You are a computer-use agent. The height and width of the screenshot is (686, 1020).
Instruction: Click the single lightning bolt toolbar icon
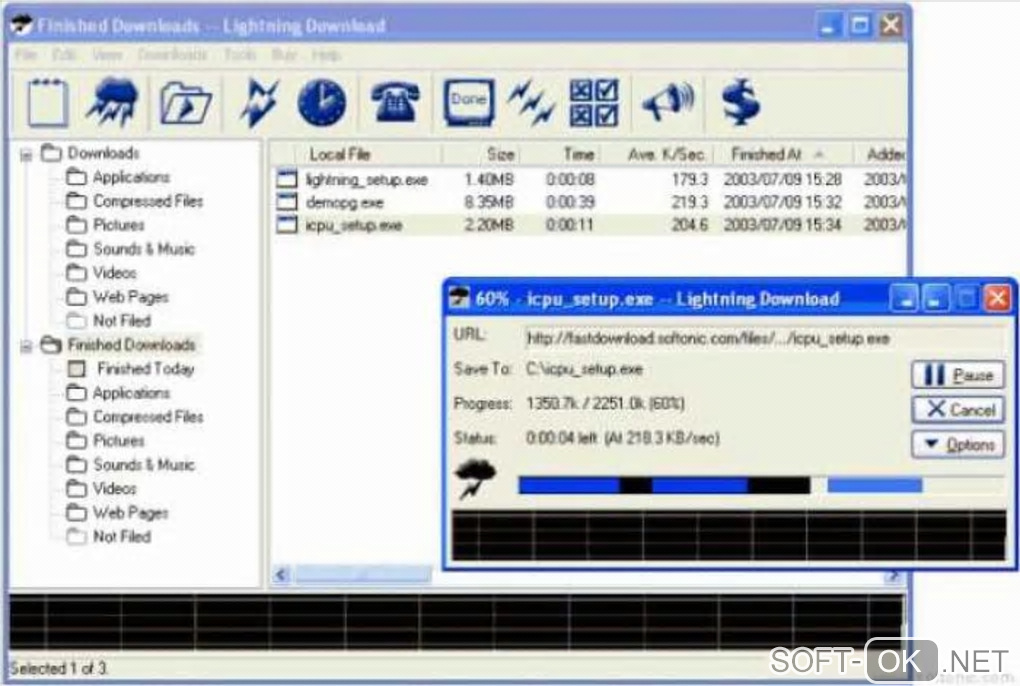coord(259,103)
